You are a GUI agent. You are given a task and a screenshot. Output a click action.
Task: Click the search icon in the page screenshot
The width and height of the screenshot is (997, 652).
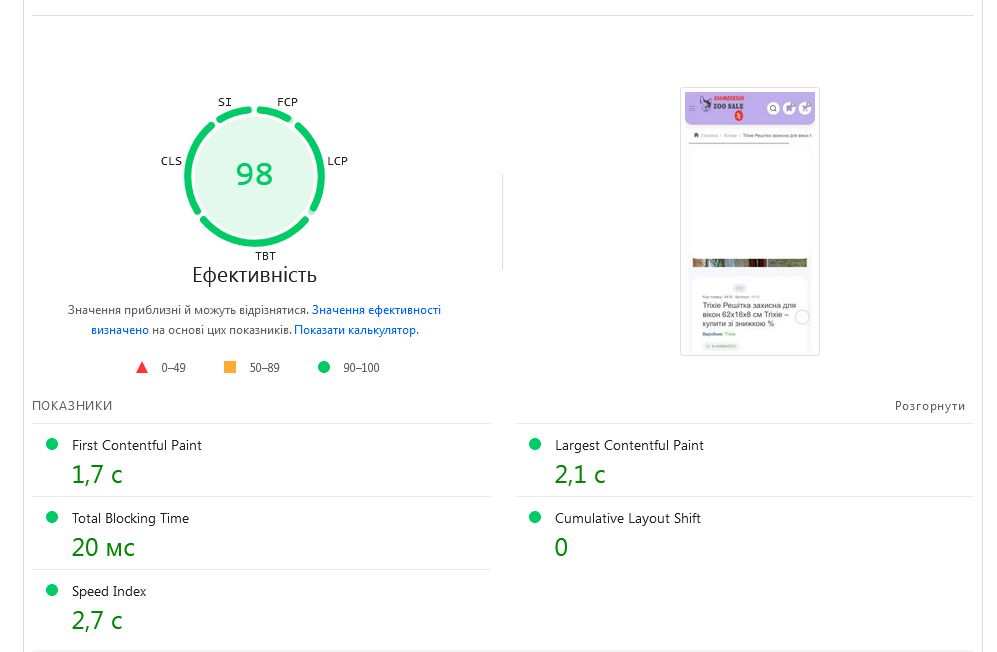tap(773, 108)
